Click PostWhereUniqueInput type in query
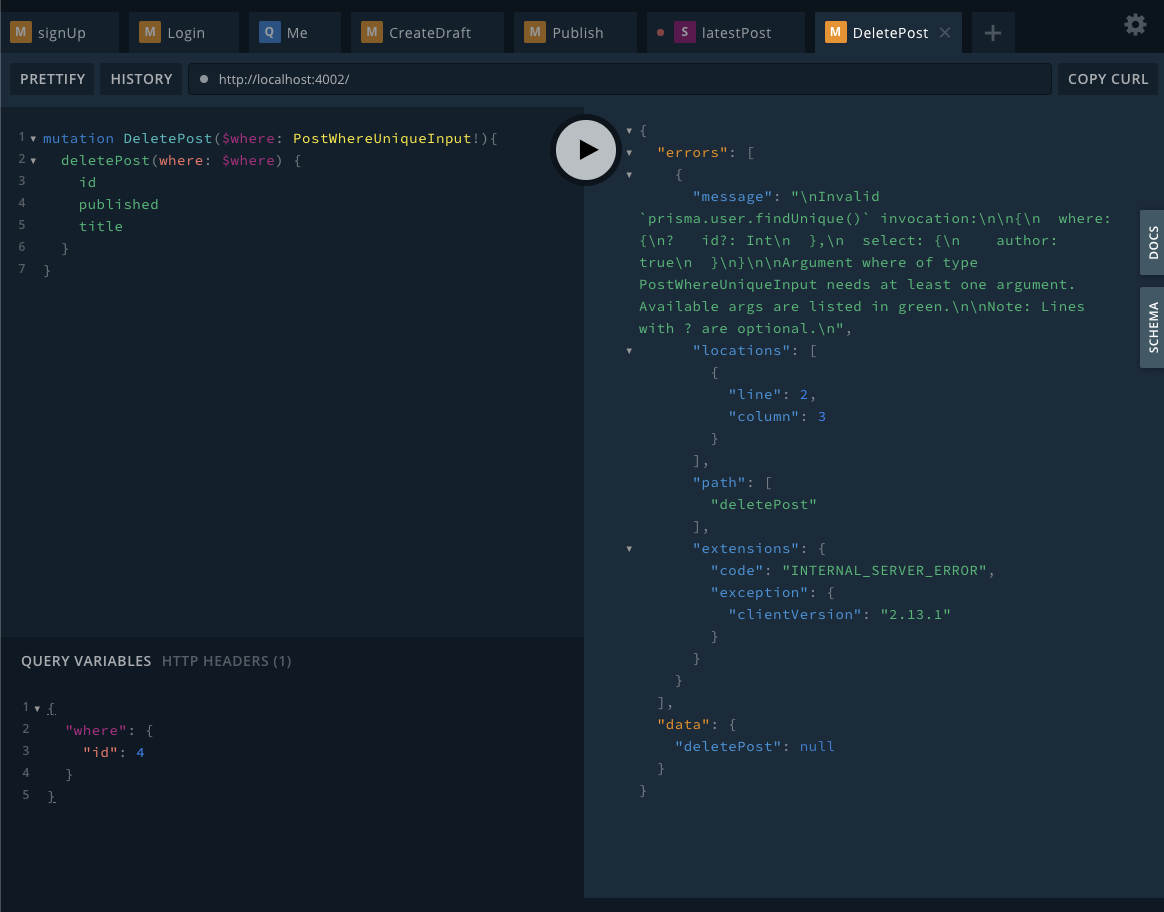1164x912 pixels. click(382, 138)
